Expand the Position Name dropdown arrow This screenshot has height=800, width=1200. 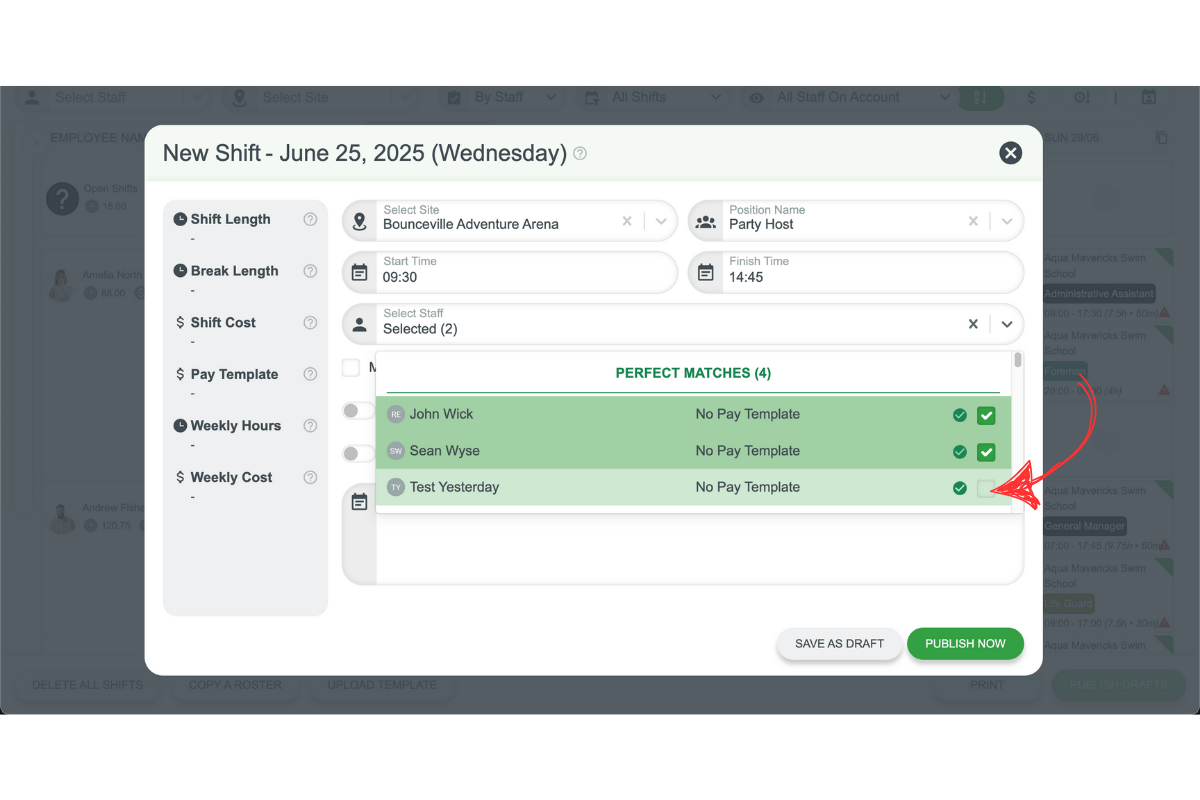coord(1007,221)
